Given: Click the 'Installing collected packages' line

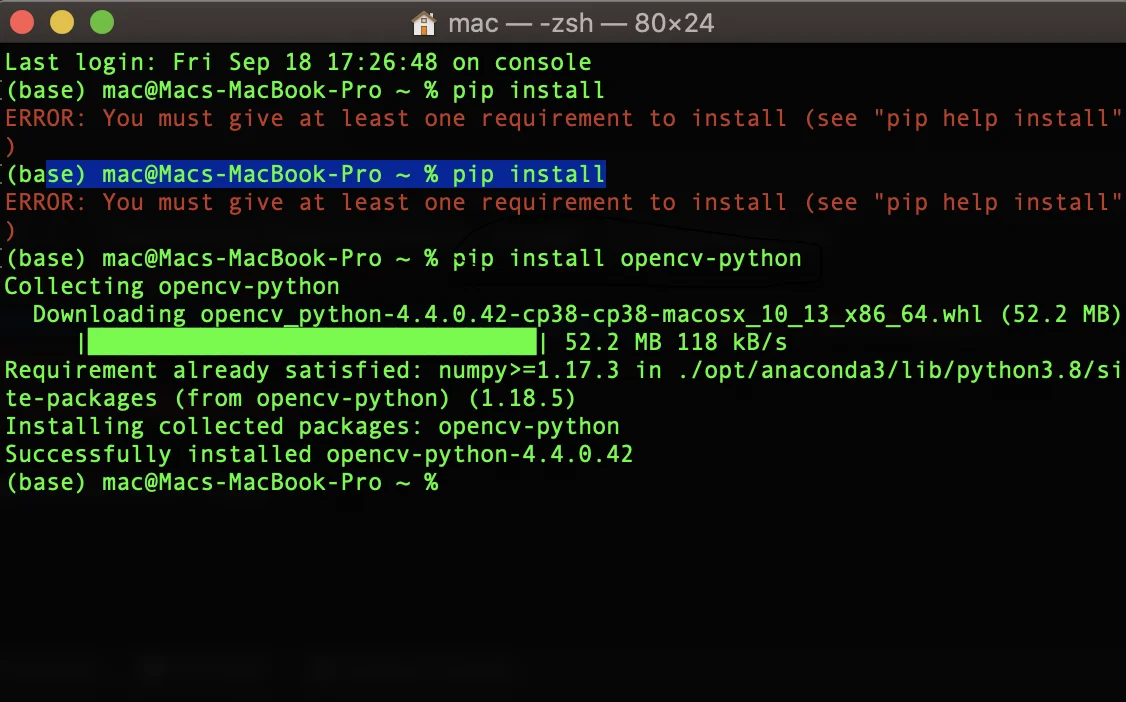Looking at the screenshot, I should [x=311, y=426].
